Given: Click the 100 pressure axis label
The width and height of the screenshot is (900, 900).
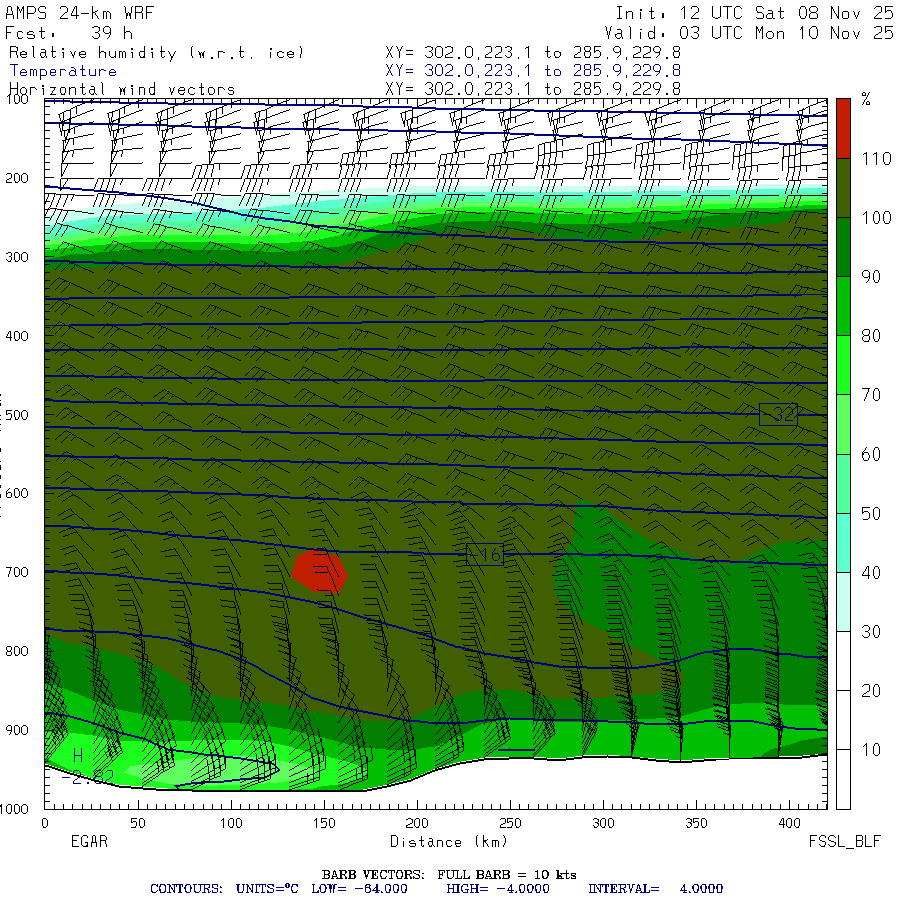Looking at the screenshot, I should coord(17,99).
